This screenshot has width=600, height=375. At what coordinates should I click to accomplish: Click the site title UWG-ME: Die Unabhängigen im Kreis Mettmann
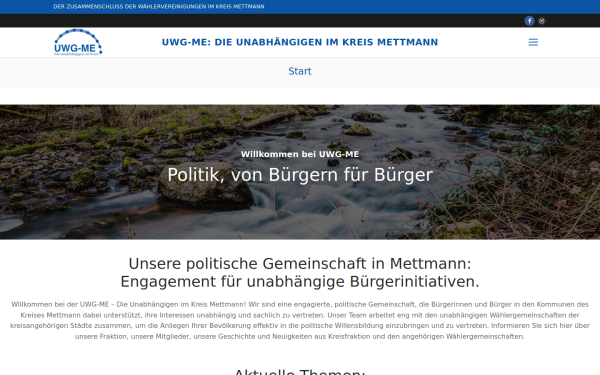pyautogui.click(x=300, y=42)
